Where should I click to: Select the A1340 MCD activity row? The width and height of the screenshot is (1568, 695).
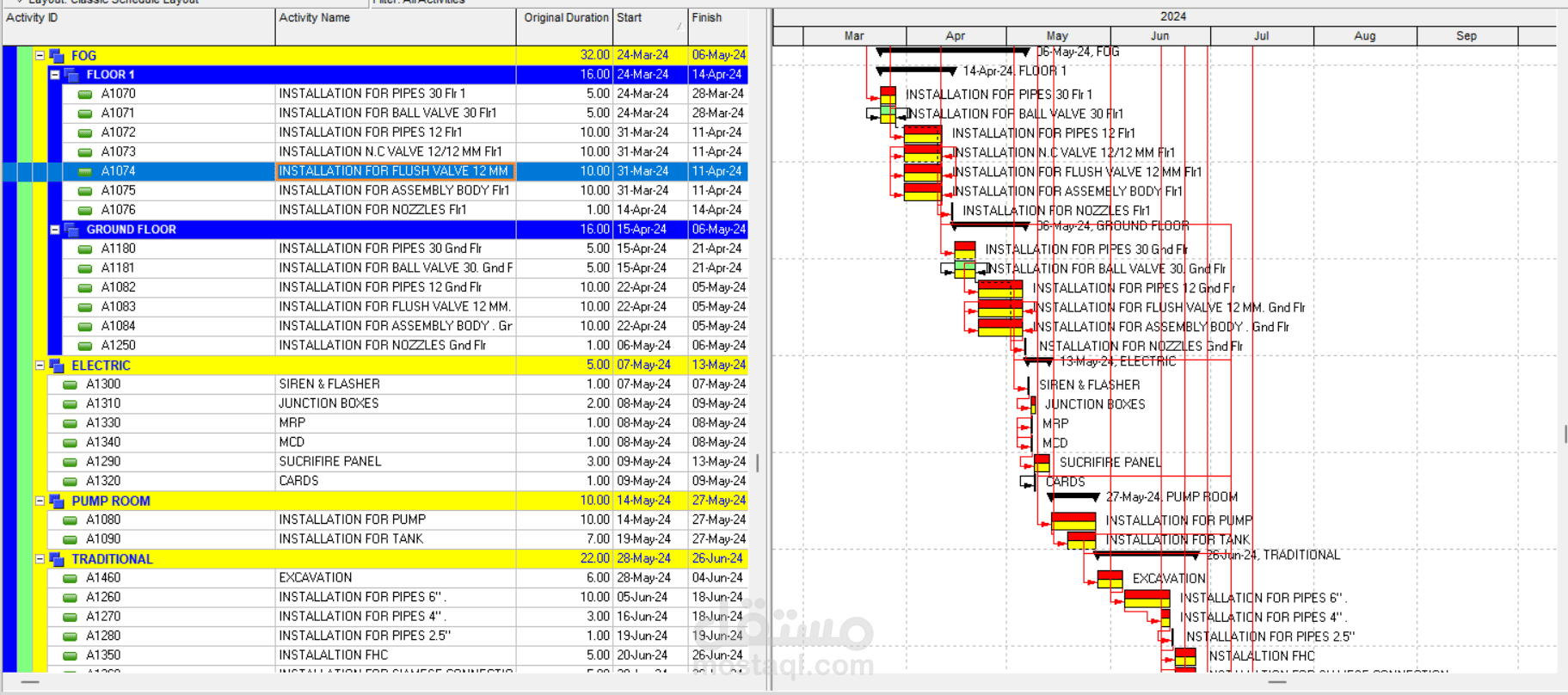click(375, 442)
